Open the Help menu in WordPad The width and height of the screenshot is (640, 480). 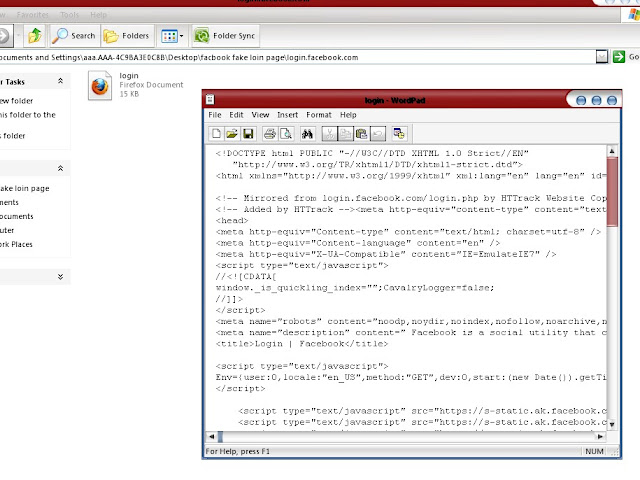(x=348, y=115)
